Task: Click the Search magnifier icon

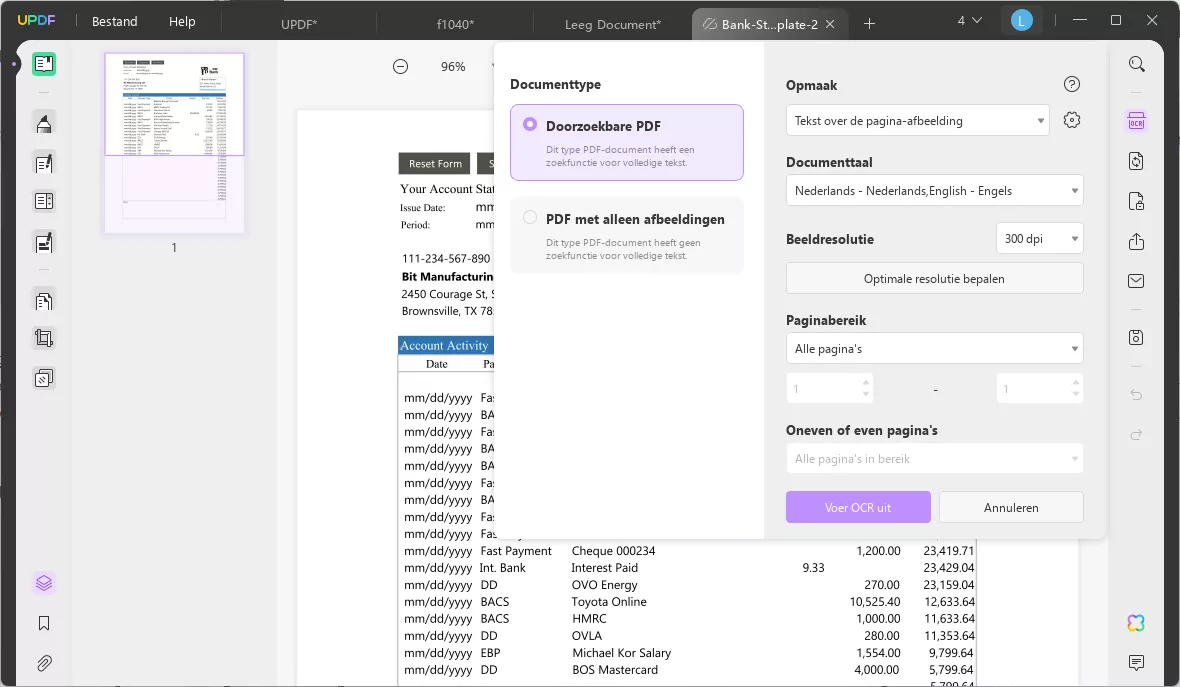Action: click(x=1136, y=64)
